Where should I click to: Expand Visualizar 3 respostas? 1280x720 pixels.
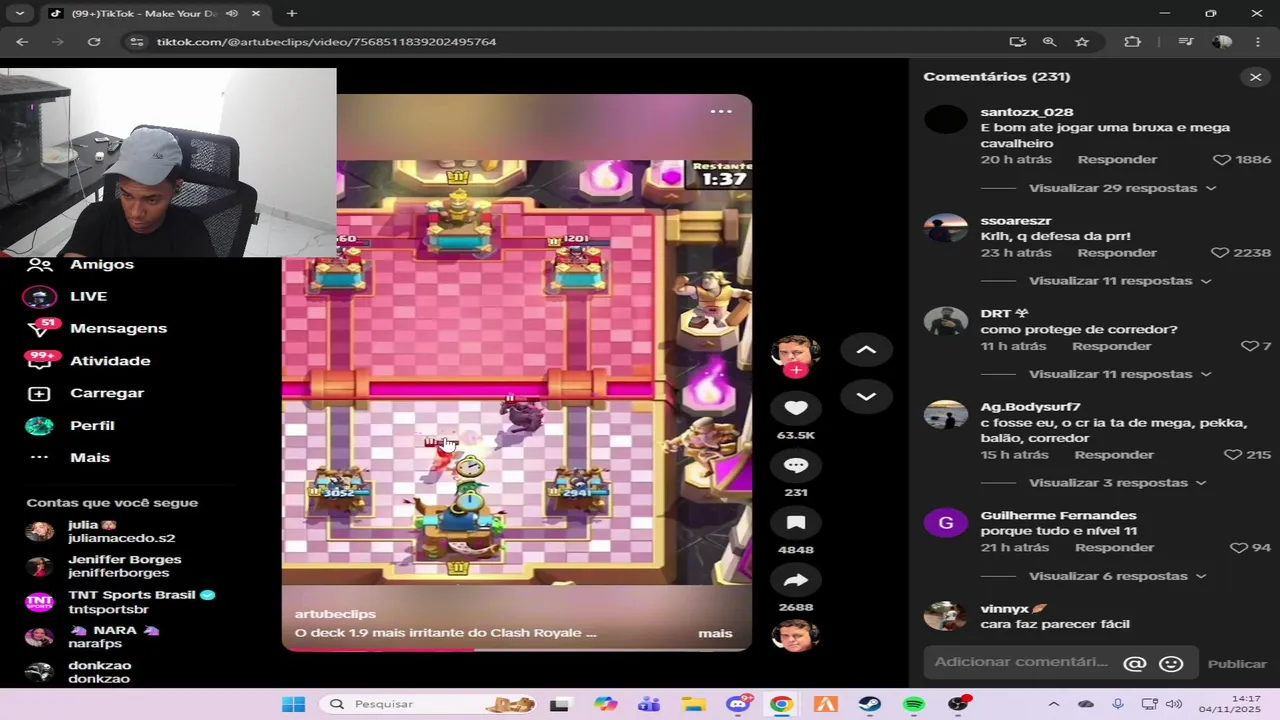click(1117, 482)
